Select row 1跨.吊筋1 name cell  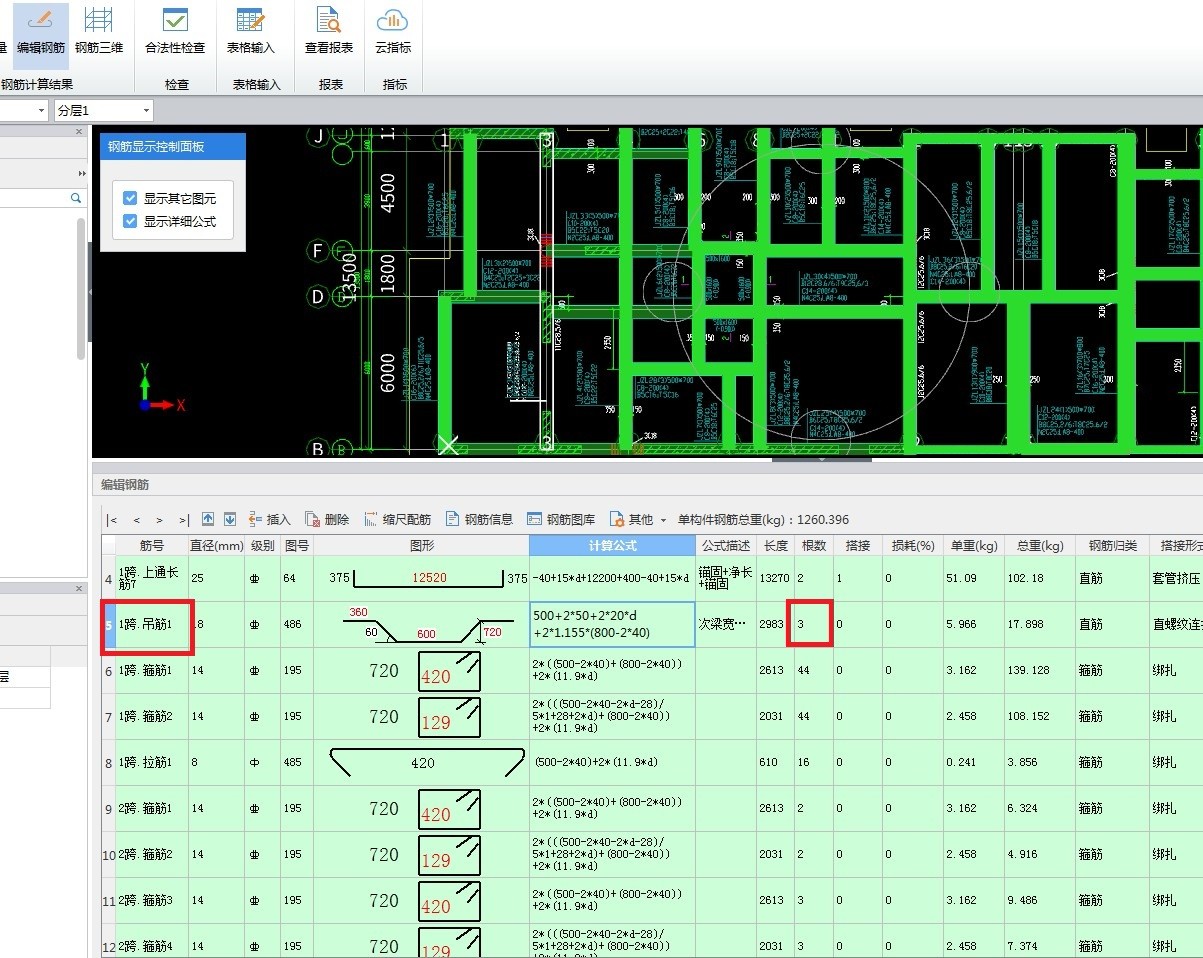tap(152, 624)
